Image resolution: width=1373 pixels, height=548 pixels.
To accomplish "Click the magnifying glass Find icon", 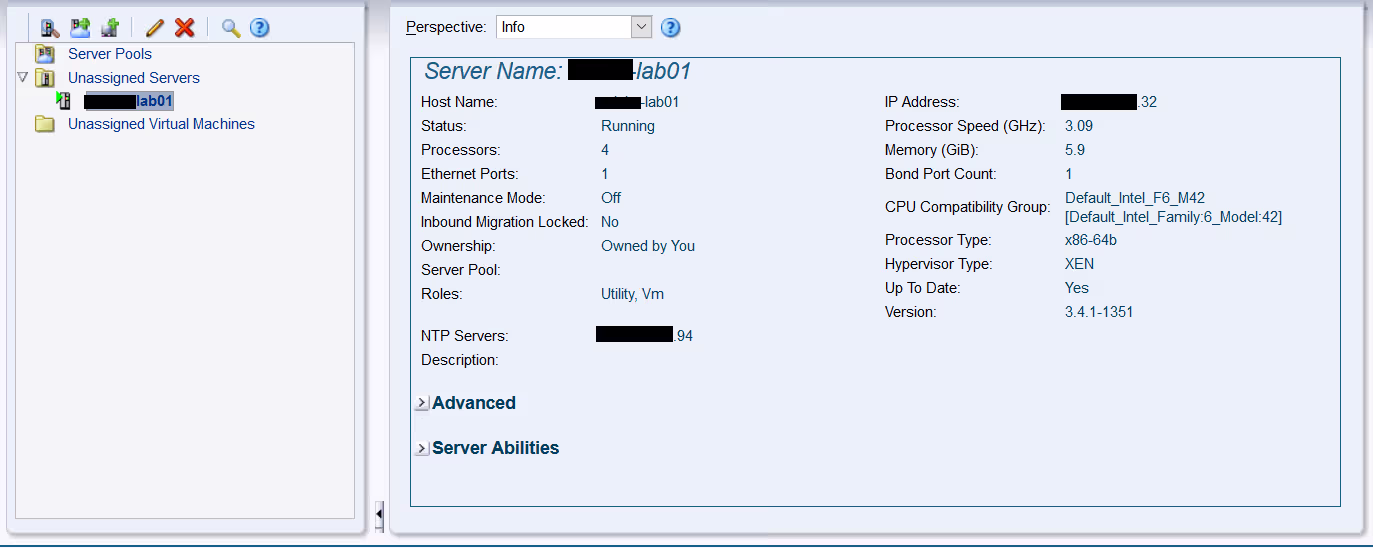I will point(231,28).
